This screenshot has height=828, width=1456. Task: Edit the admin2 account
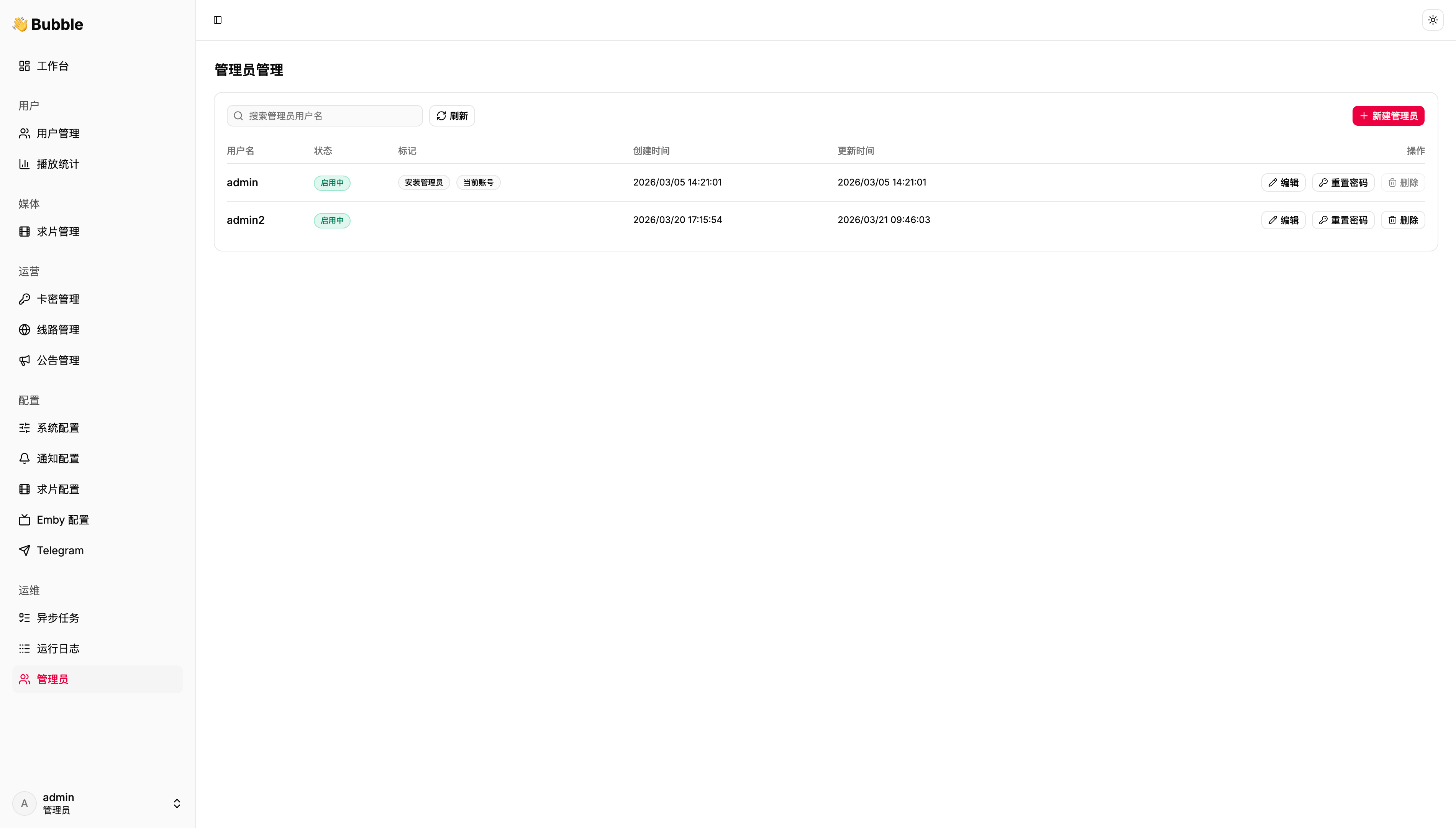[x=1283, y=220]
